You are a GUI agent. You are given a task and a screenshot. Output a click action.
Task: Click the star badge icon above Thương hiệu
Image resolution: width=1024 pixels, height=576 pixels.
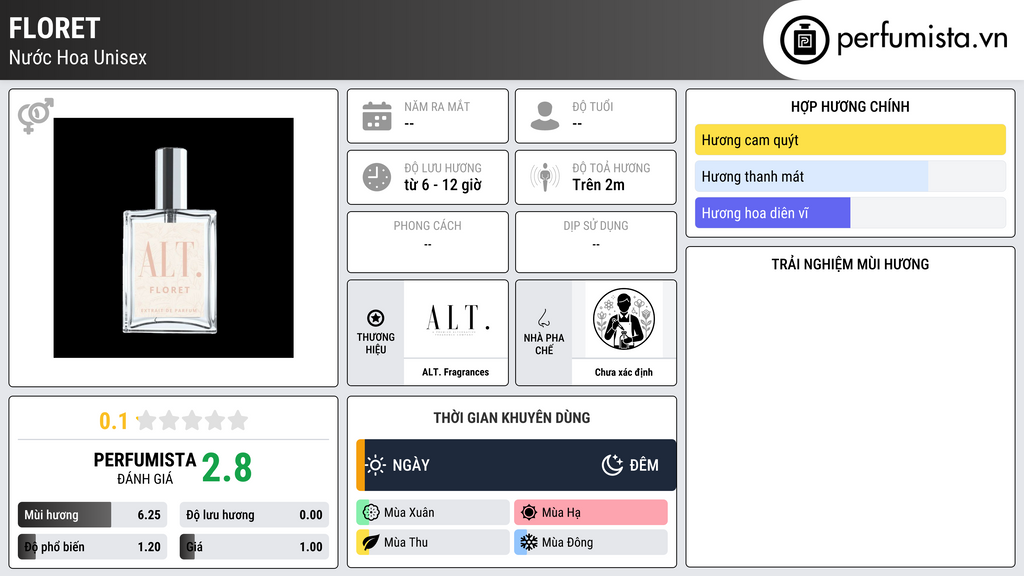pyautogui.click(x=376, y=318)
